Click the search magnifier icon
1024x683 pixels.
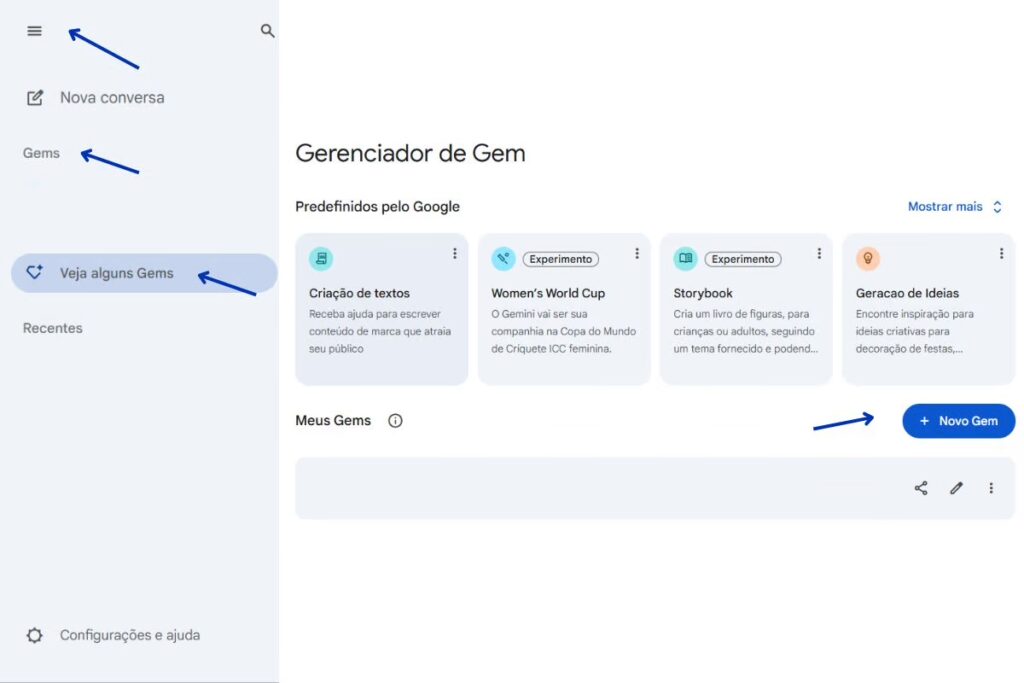pos(267,31)
